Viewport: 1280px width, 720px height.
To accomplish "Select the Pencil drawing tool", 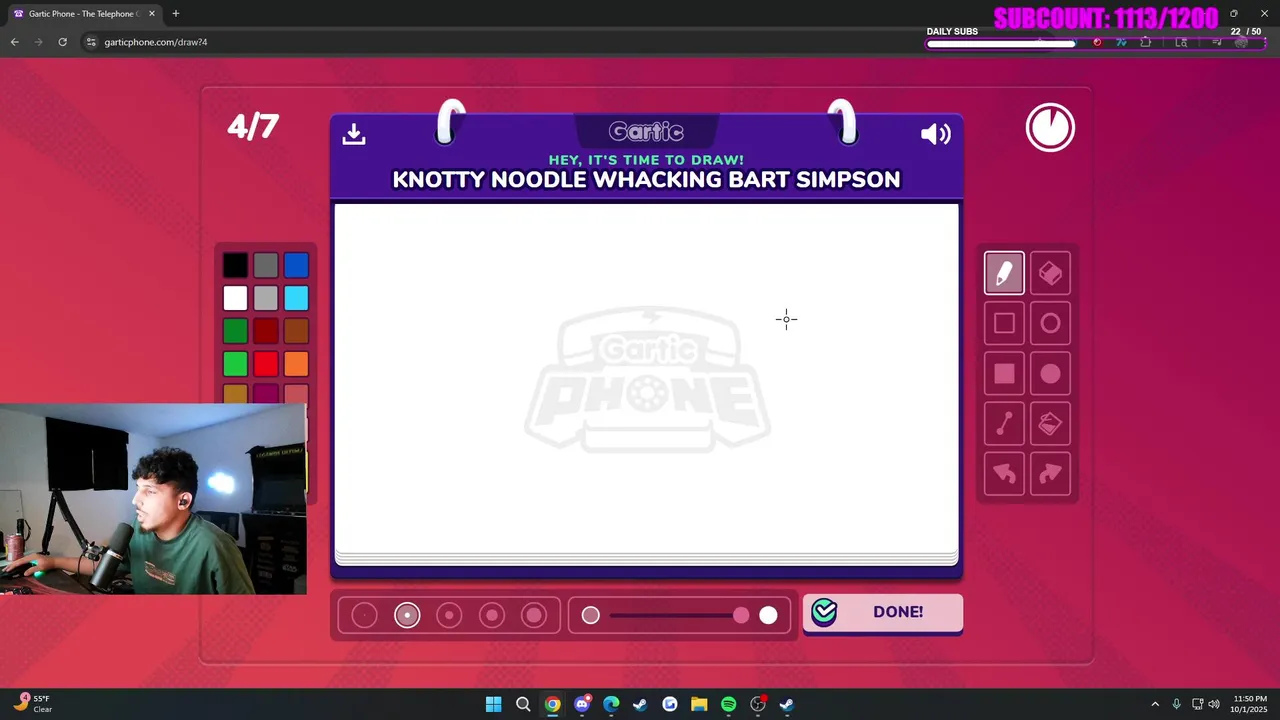I will (x=1004, y=273).
